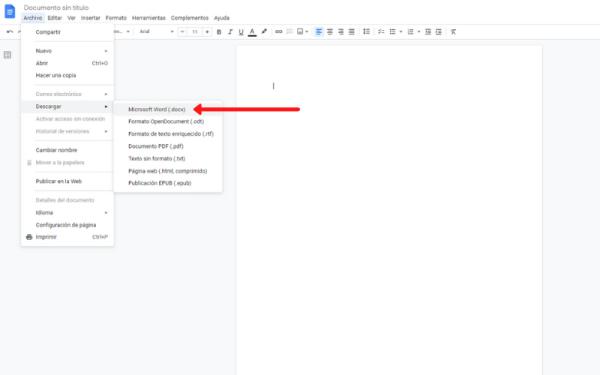
Task: Open the Arial font dropdown
Action: pos(157,31)
